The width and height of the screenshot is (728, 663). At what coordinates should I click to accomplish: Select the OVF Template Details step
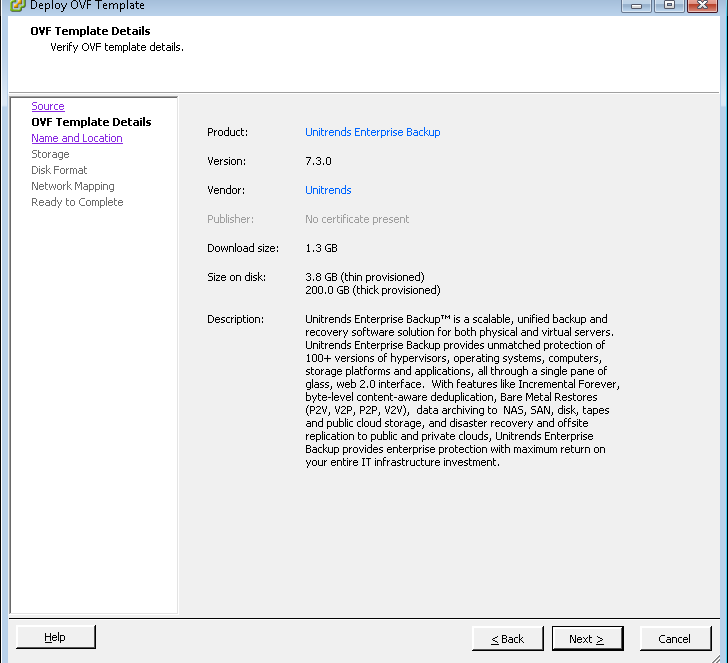(91, 122)
